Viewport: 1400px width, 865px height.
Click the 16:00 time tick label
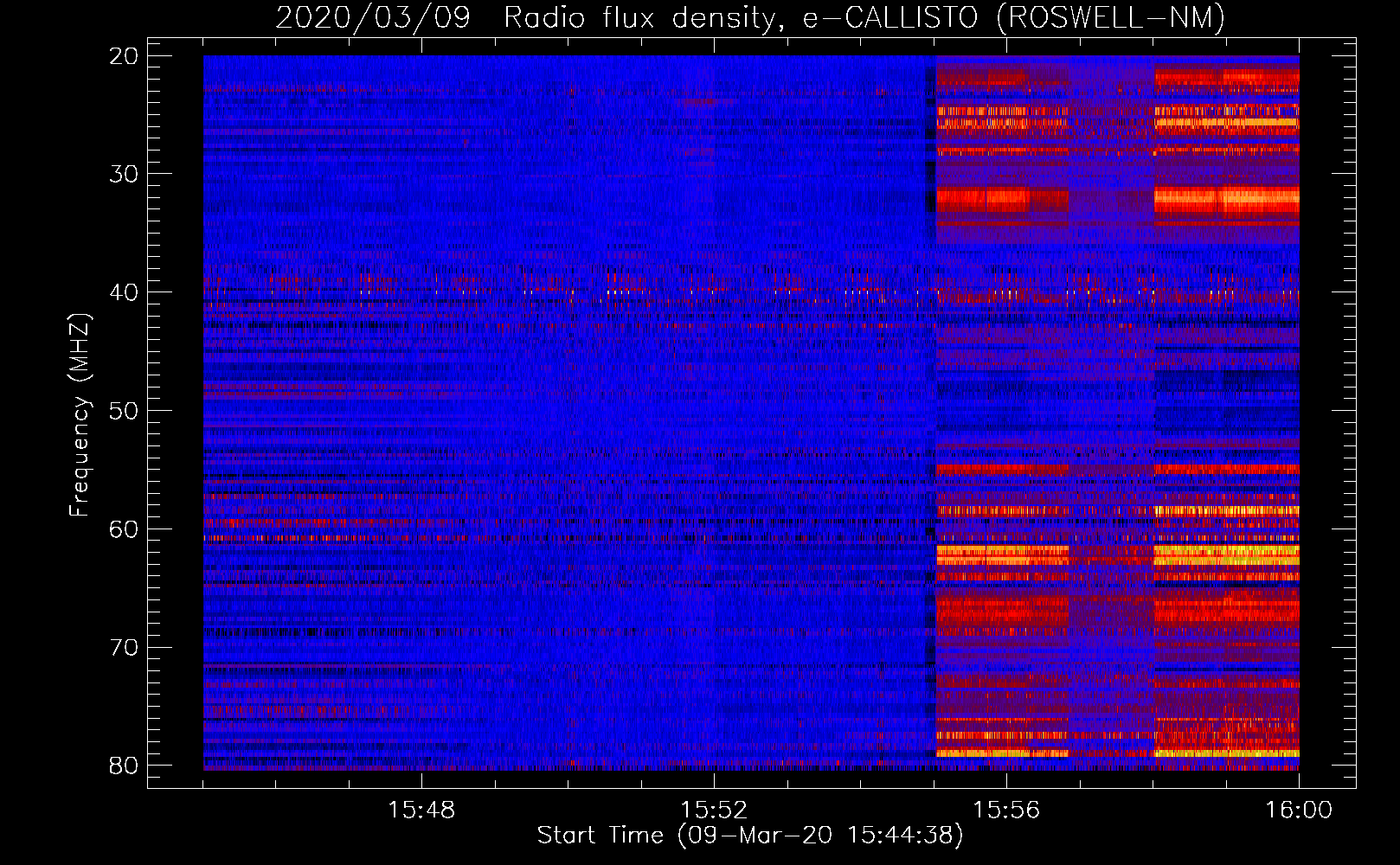coord(1299,811)
